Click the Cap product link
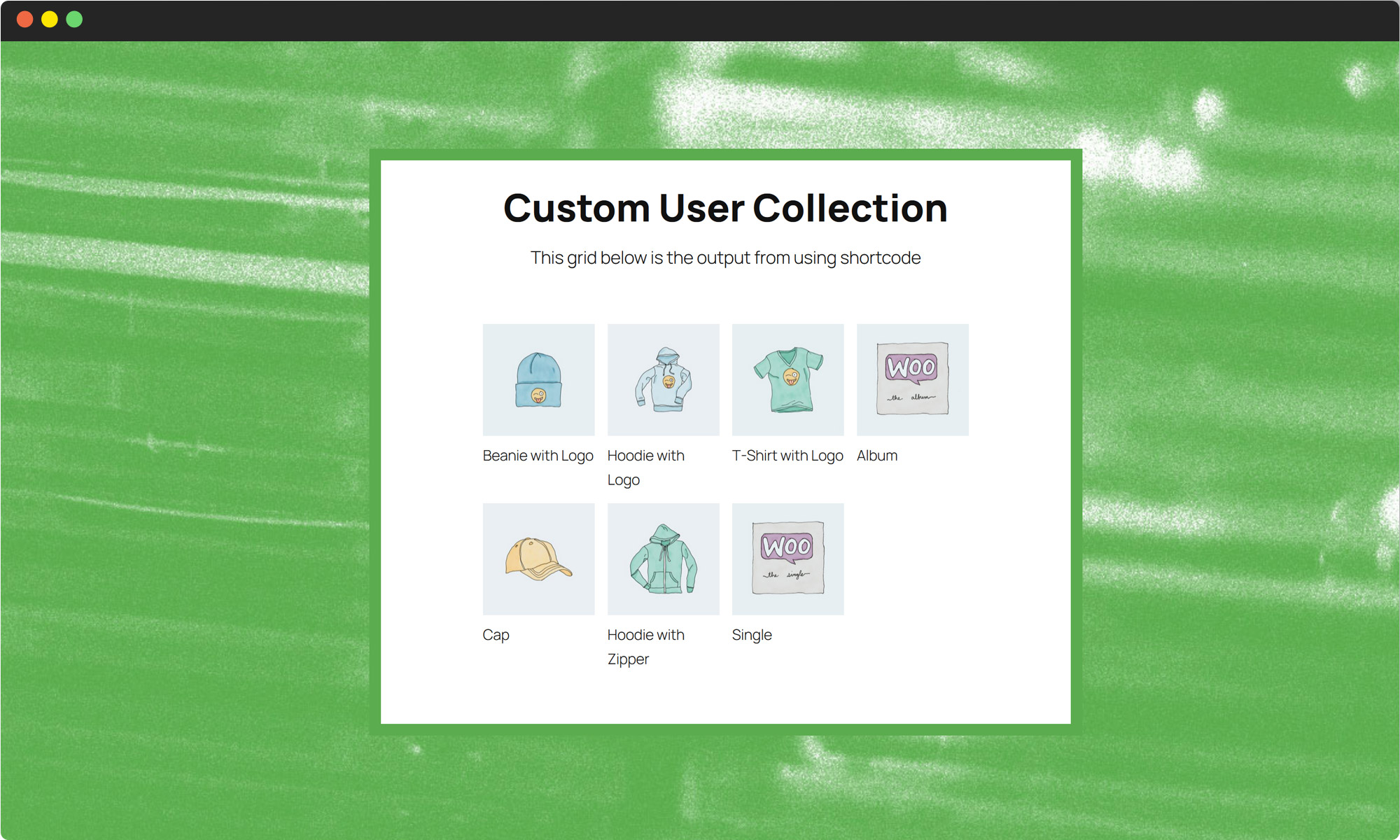1400x840 pixels. [496, 634]
